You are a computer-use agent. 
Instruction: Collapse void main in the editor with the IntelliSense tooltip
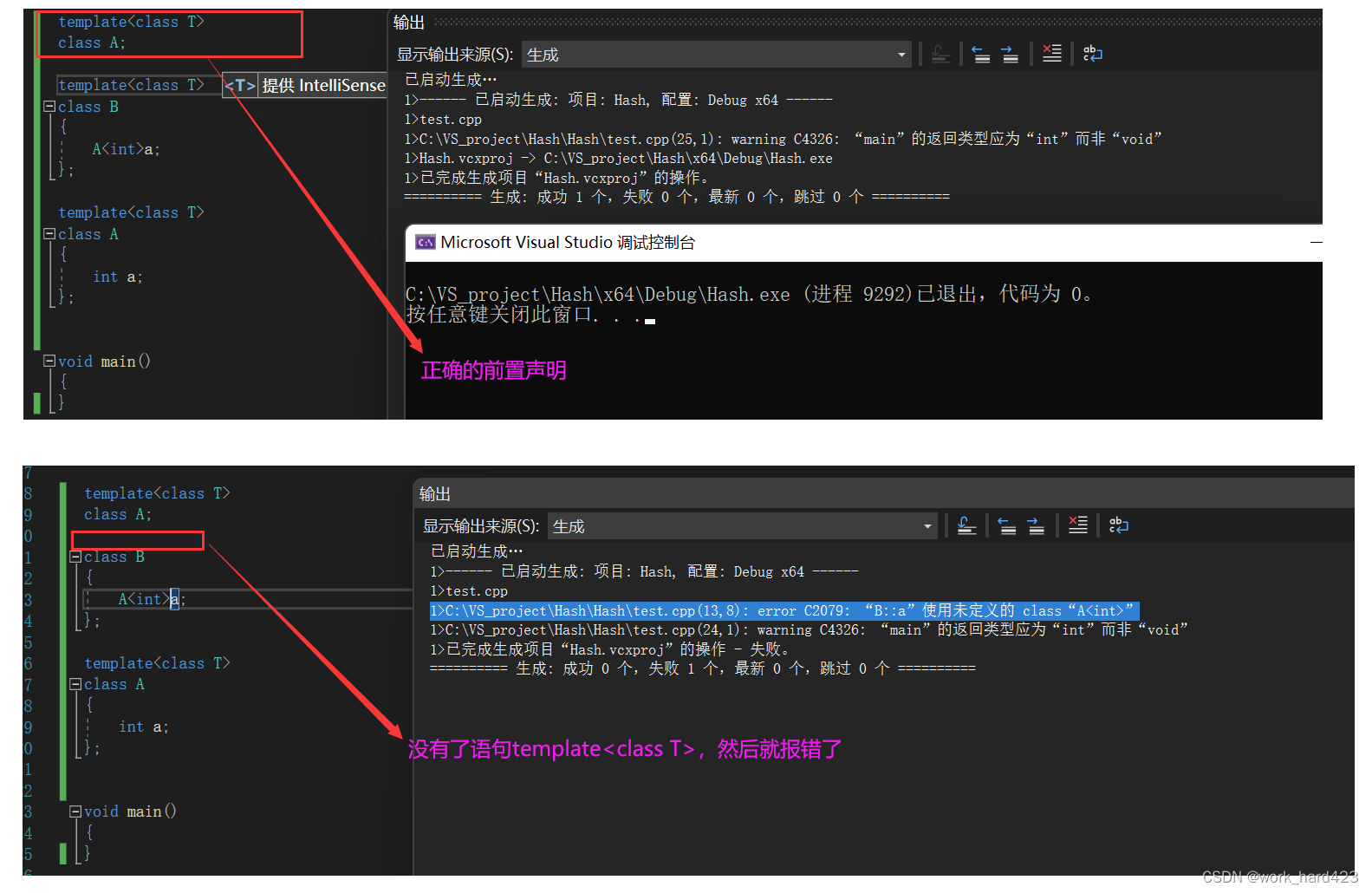click(49, 361)
